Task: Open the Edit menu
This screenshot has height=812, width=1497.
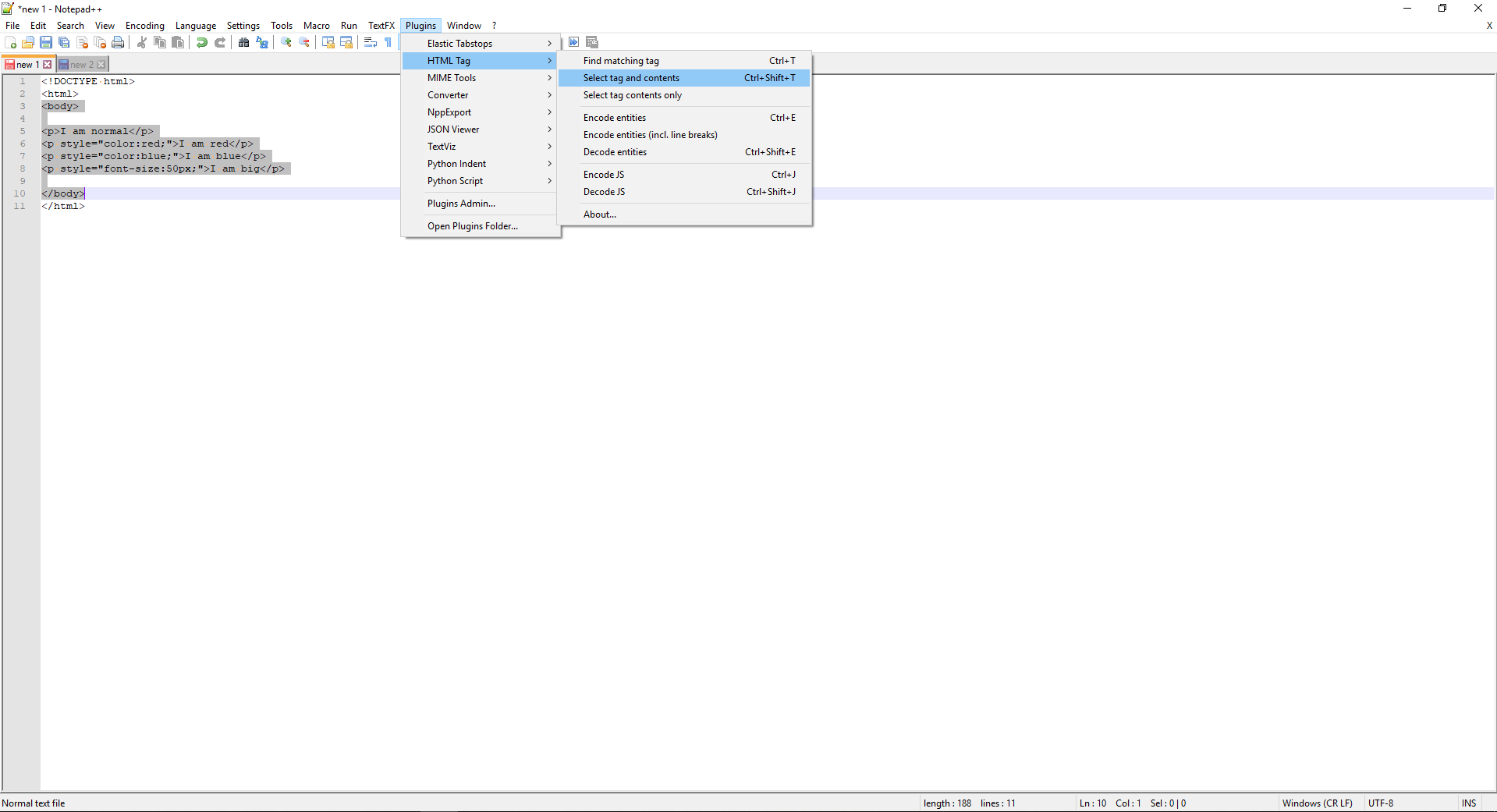Action: [x=38, y=26]
